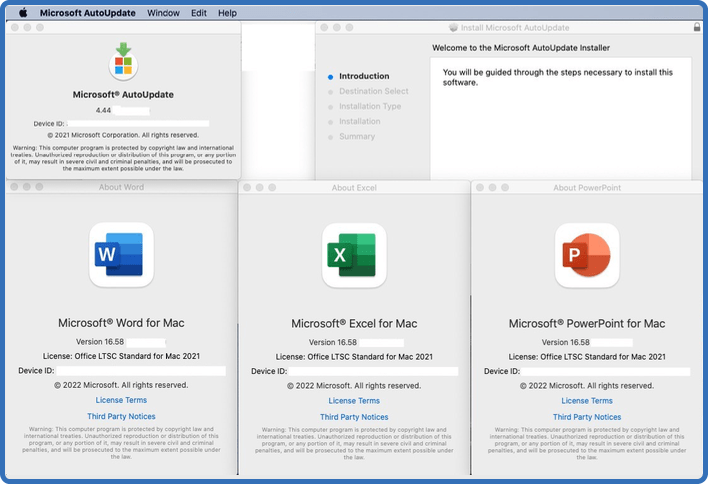The height and width of the screenshot is (484, 708).
Task: Open License Terms in About PowerPoint
Action: click(x=587, y=400)
